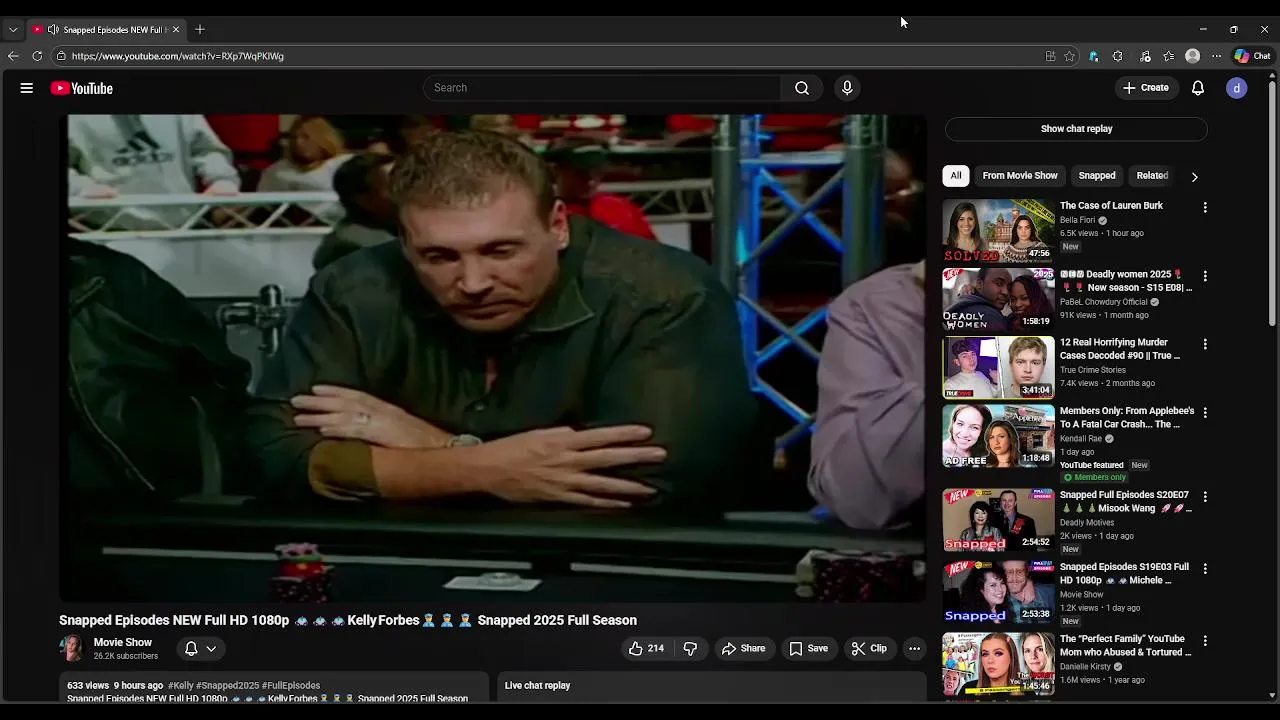The height and width of the screenshot is (720, 1280).
Task: Open tab search dropdown arrow
Action: tap(13, 29)
